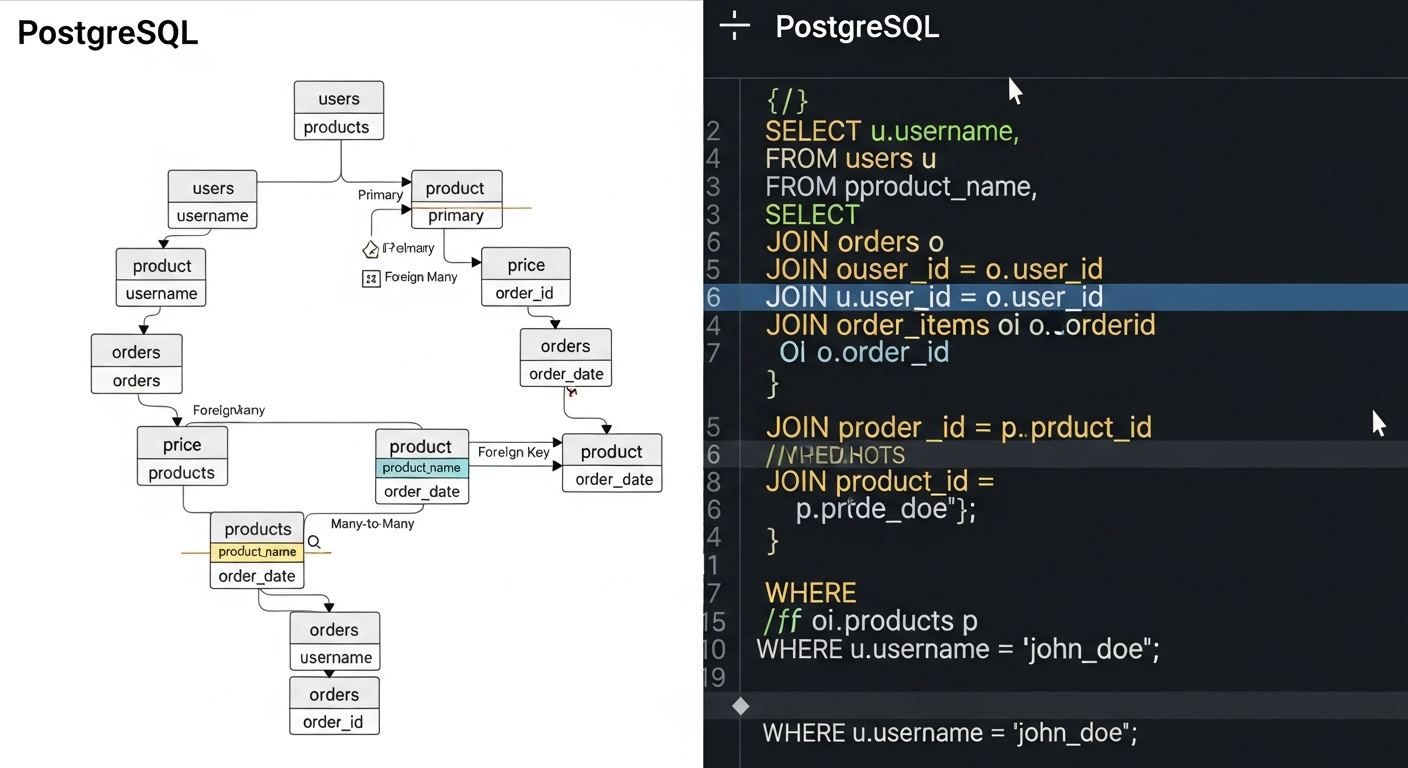Toggle the teal product_name field in product table
Screen dimensions: 1408x768
pos(421,468)
